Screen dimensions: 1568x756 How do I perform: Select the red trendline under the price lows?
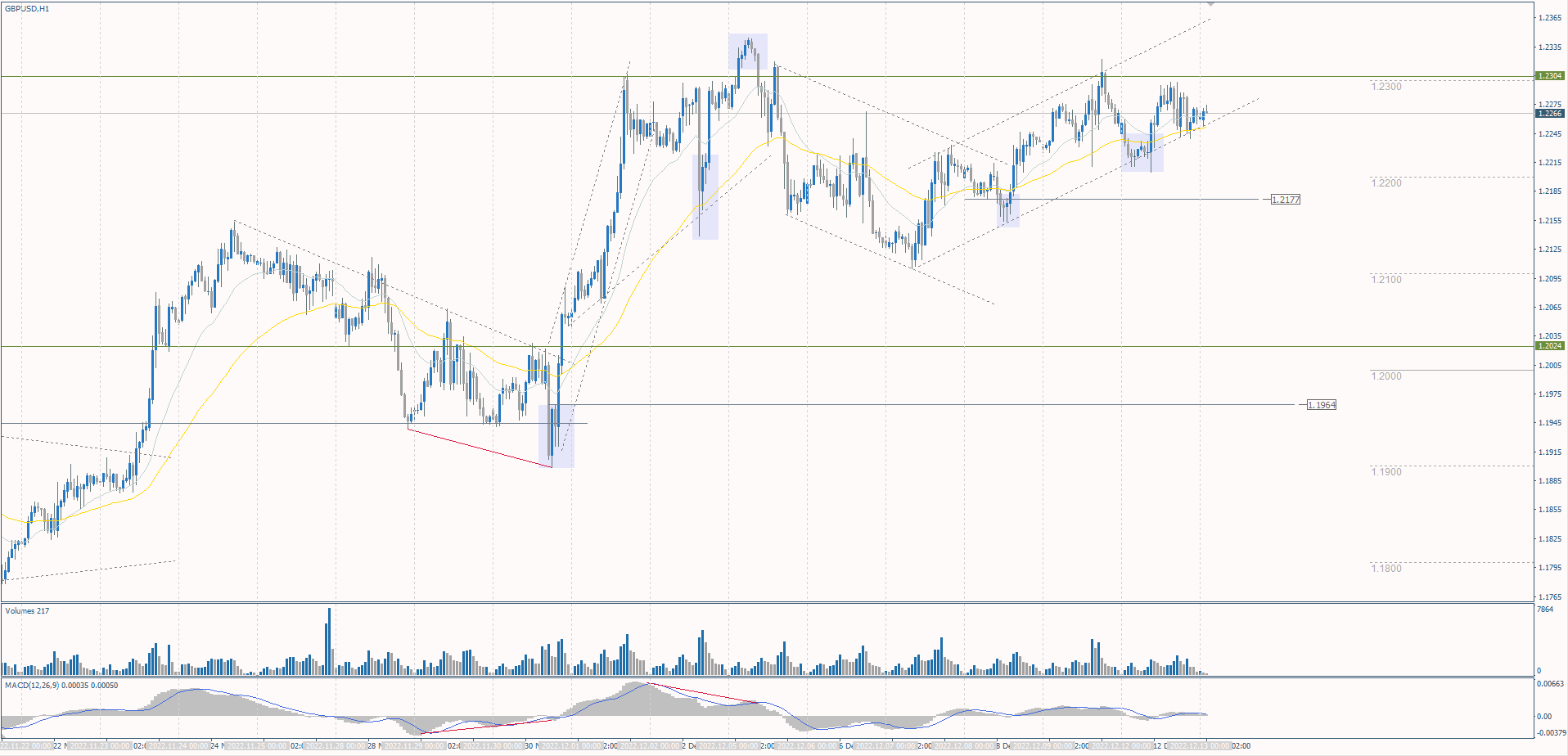pos(480,448)
